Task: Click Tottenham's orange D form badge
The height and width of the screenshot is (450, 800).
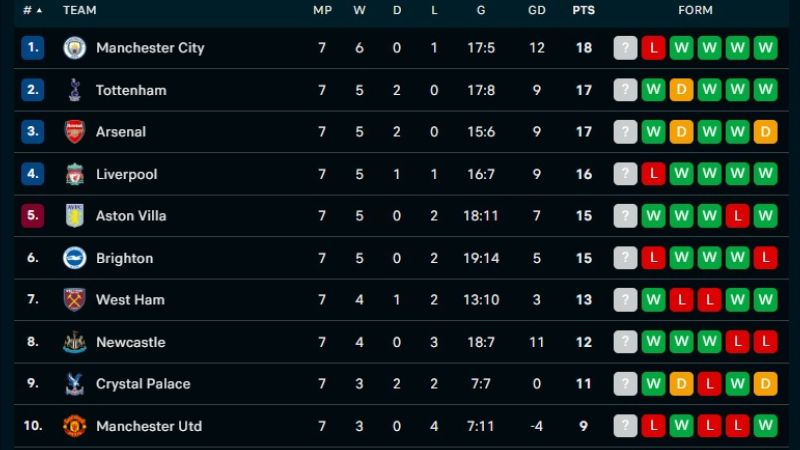Action: (x=681, y=90)
